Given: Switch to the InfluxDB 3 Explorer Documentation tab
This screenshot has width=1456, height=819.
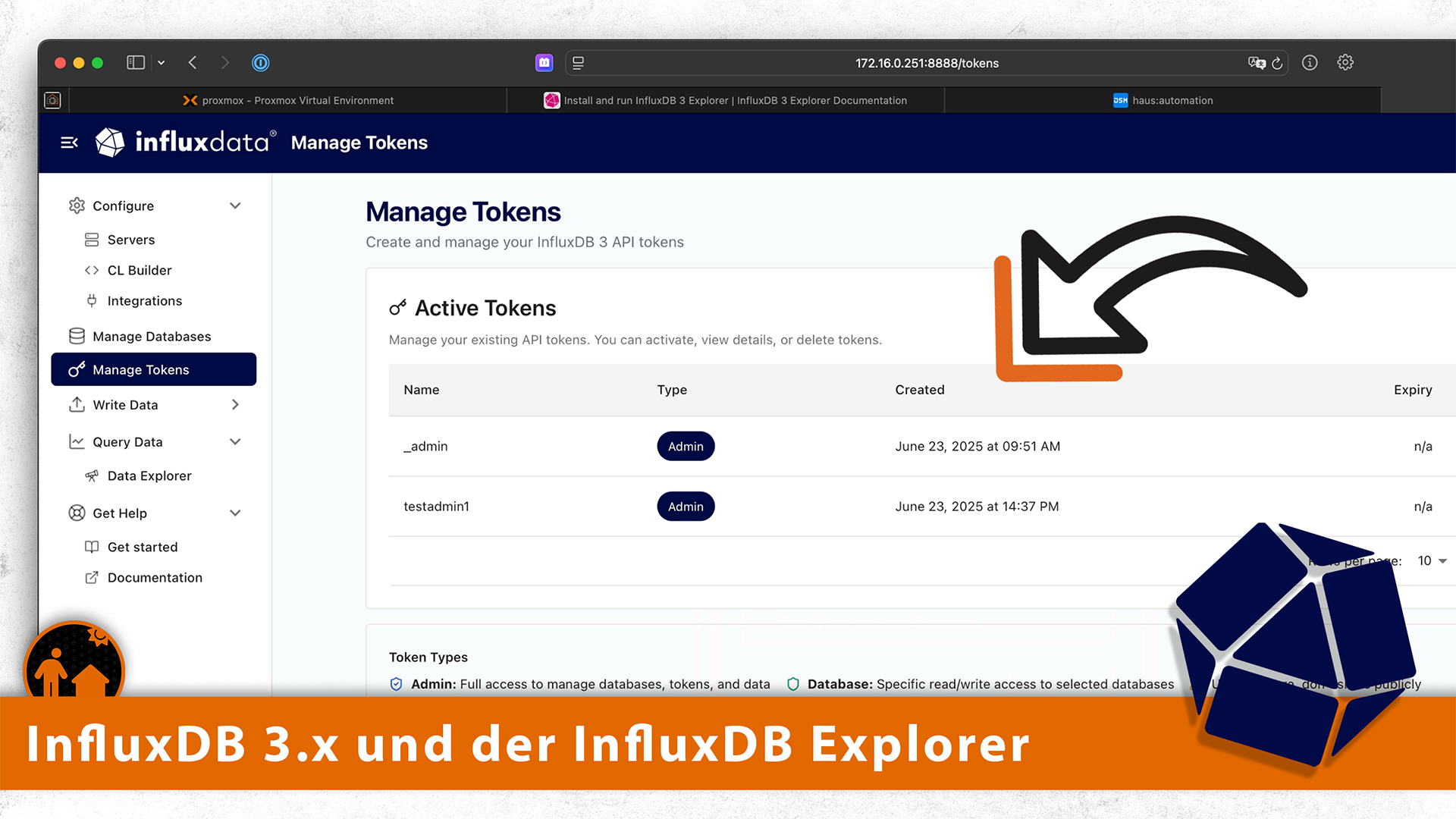Looking at the screenshot, I should click(725, 100).
